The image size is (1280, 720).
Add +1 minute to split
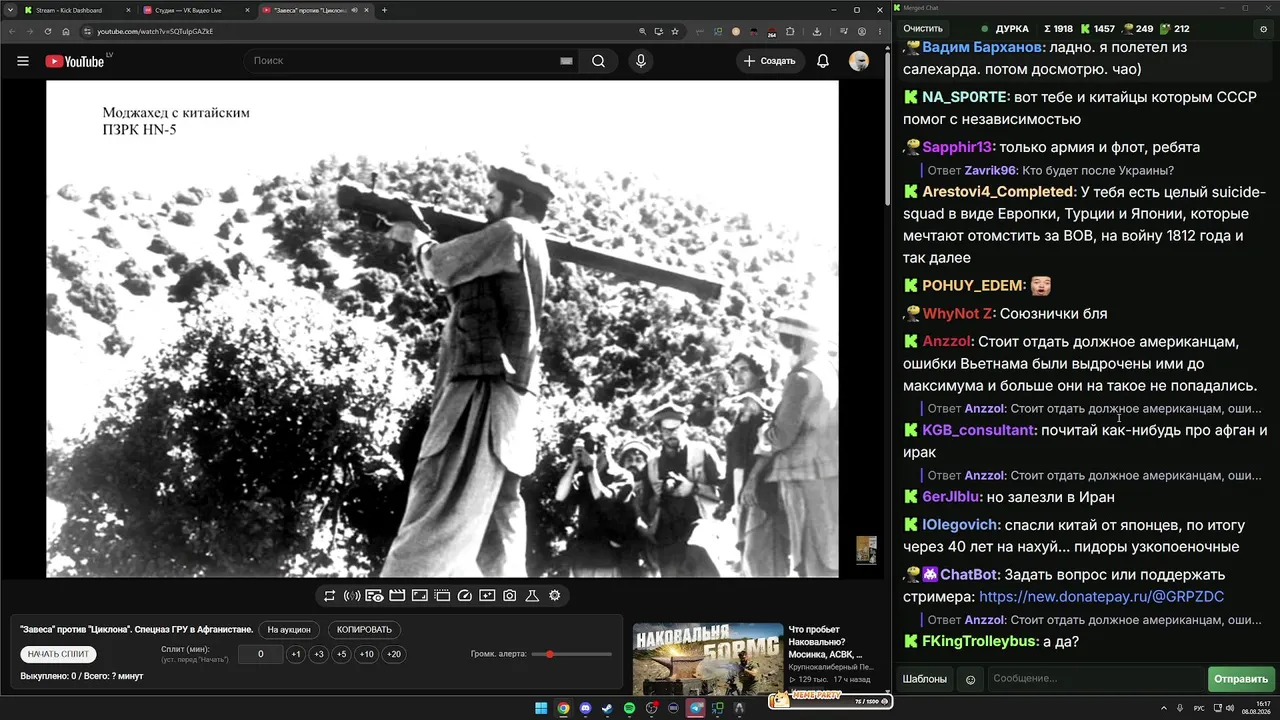coord(296,654)
